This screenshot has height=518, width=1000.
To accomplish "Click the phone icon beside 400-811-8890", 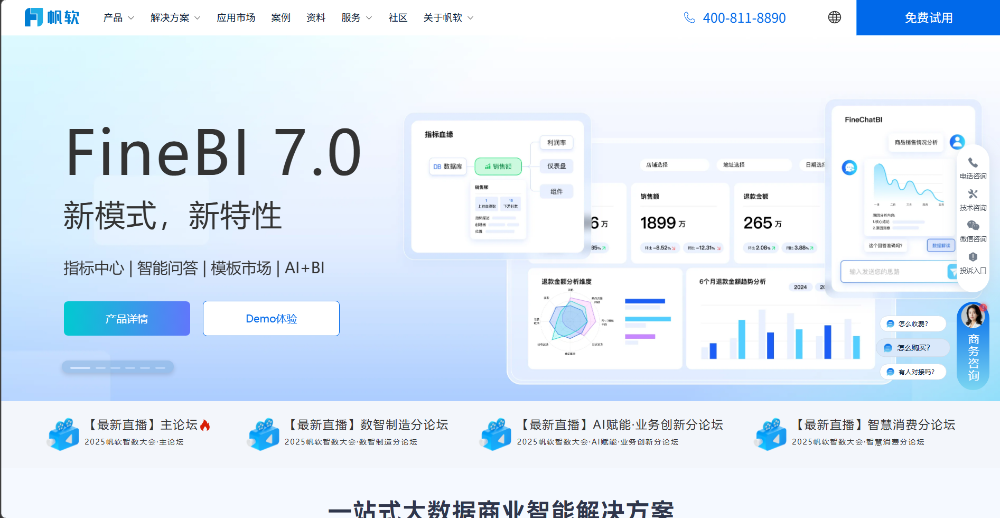I will 689,18.
